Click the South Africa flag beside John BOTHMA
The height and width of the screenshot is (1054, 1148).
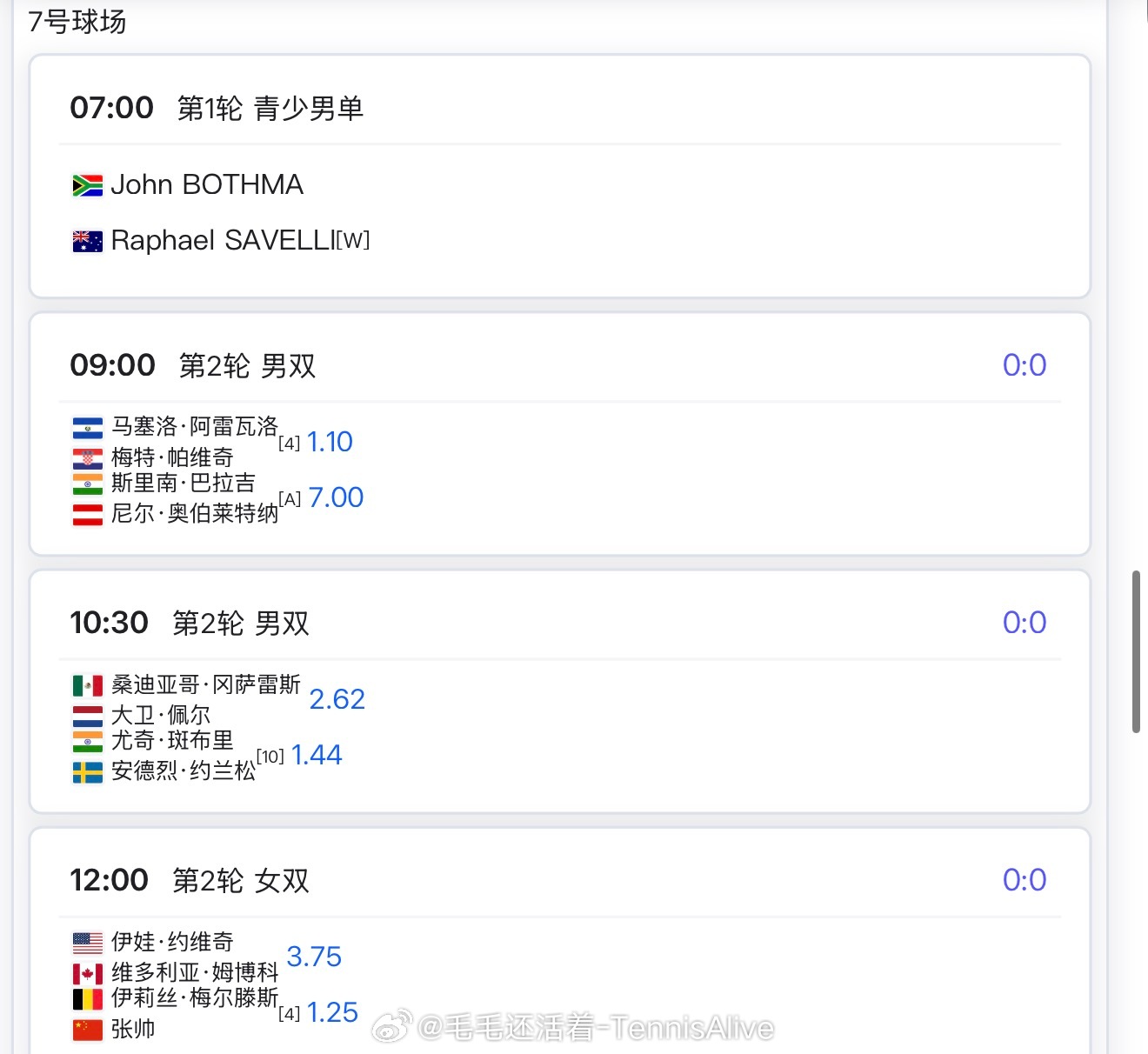(87, 185)
